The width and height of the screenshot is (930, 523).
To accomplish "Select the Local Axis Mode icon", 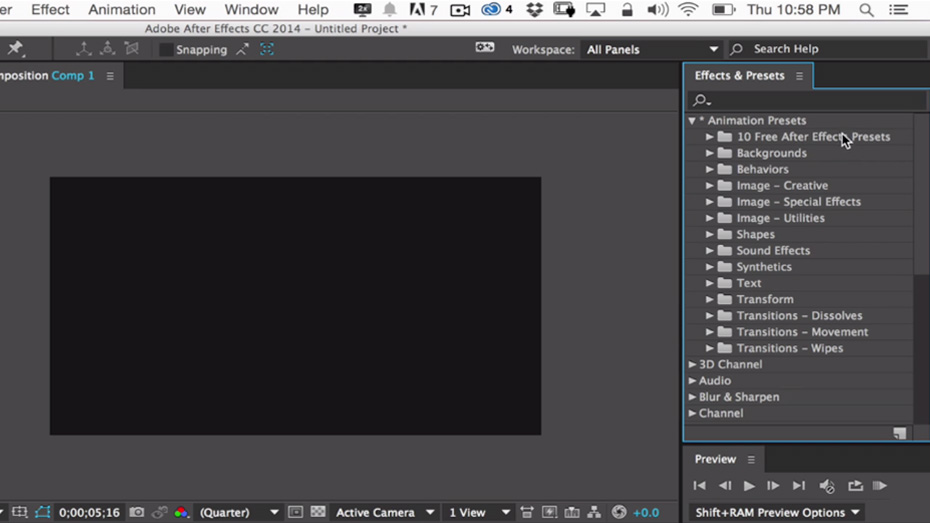I will (83, 49).
